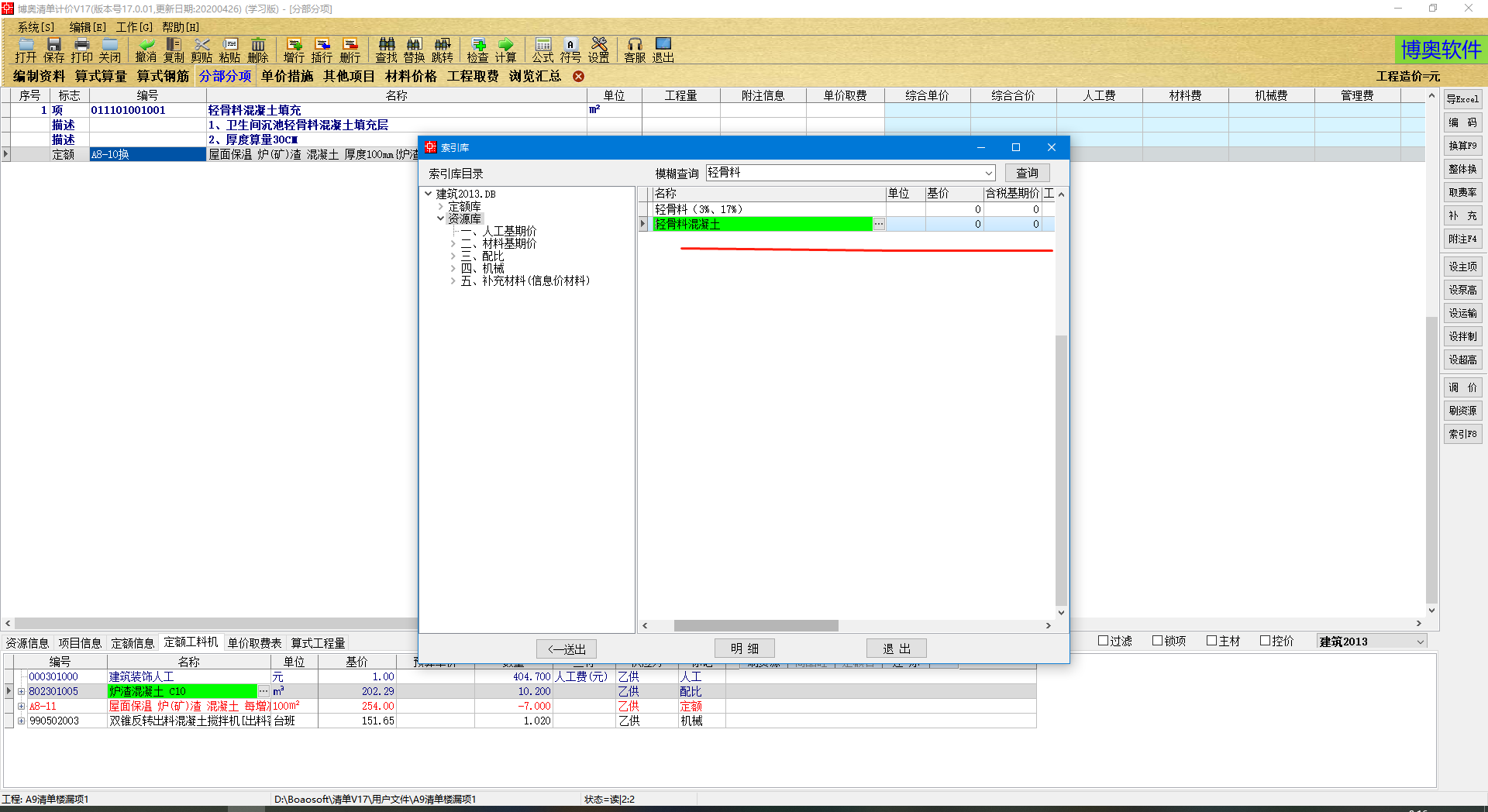Click the red close circle after 浏览汇总
Screen dimensions: 1488x812
coord(578,76)
